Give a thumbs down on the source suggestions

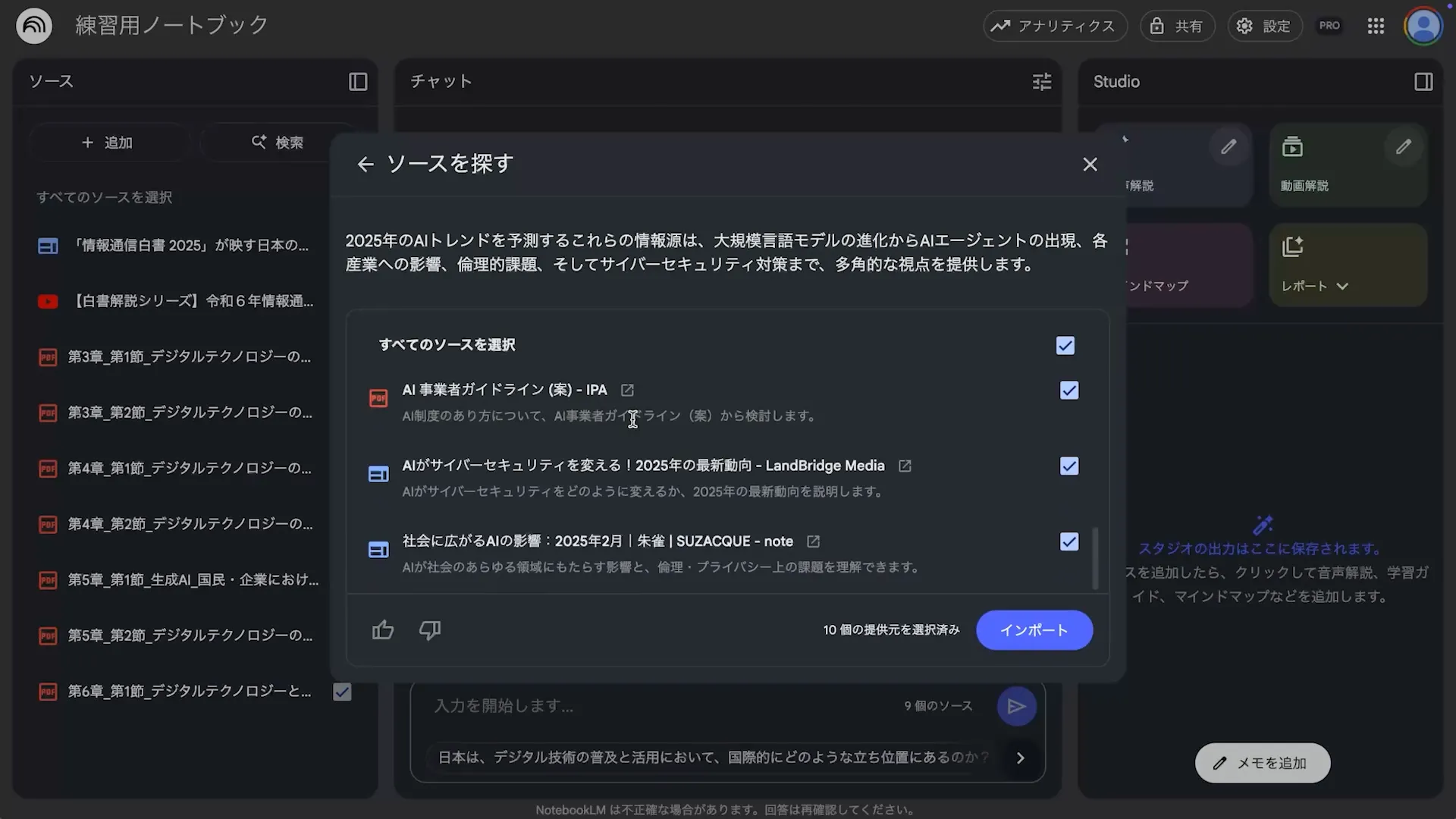[429, 629]
